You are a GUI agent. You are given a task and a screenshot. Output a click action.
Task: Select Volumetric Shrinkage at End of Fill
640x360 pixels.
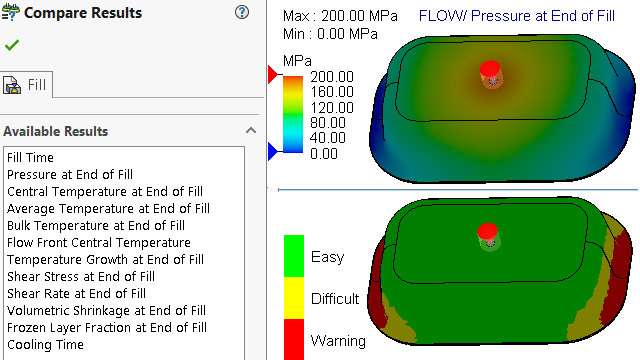106,311
